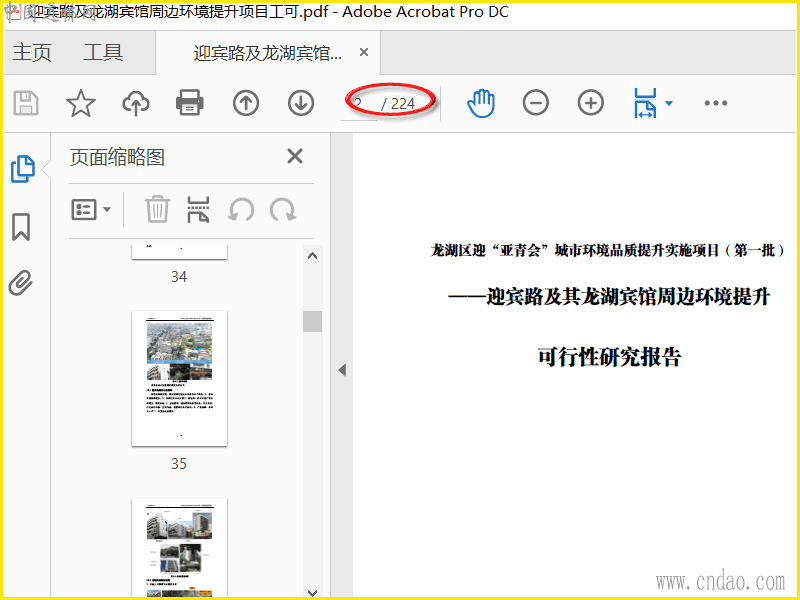Click the page label 35
The image size is (800, 600).
coord(179,463)
